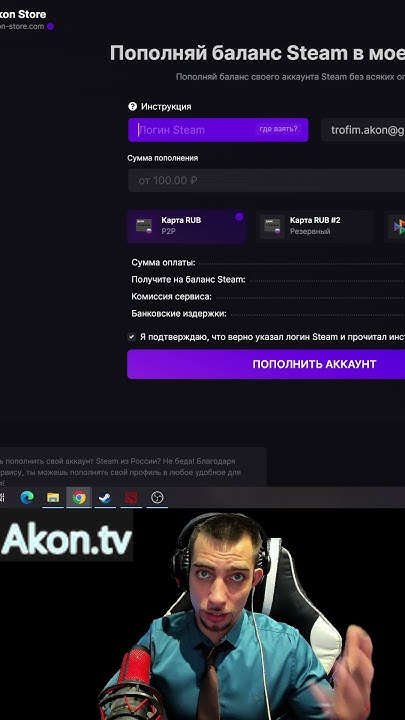This screenshot has width=405, height=720.
Task: Focus the Логин Steam input field
Action: [x=218, y=130]
